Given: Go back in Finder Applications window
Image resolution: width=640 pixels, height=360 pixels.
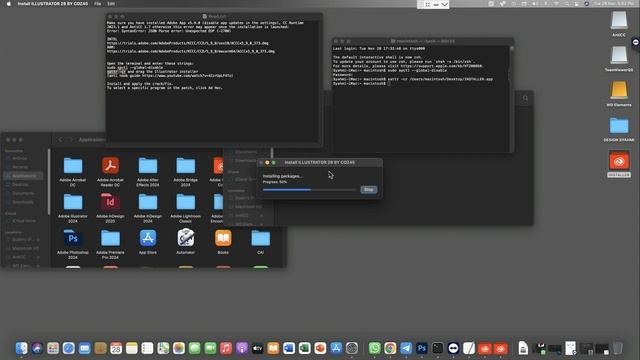Looking at the screenshot, I should (x=60, y=140).
